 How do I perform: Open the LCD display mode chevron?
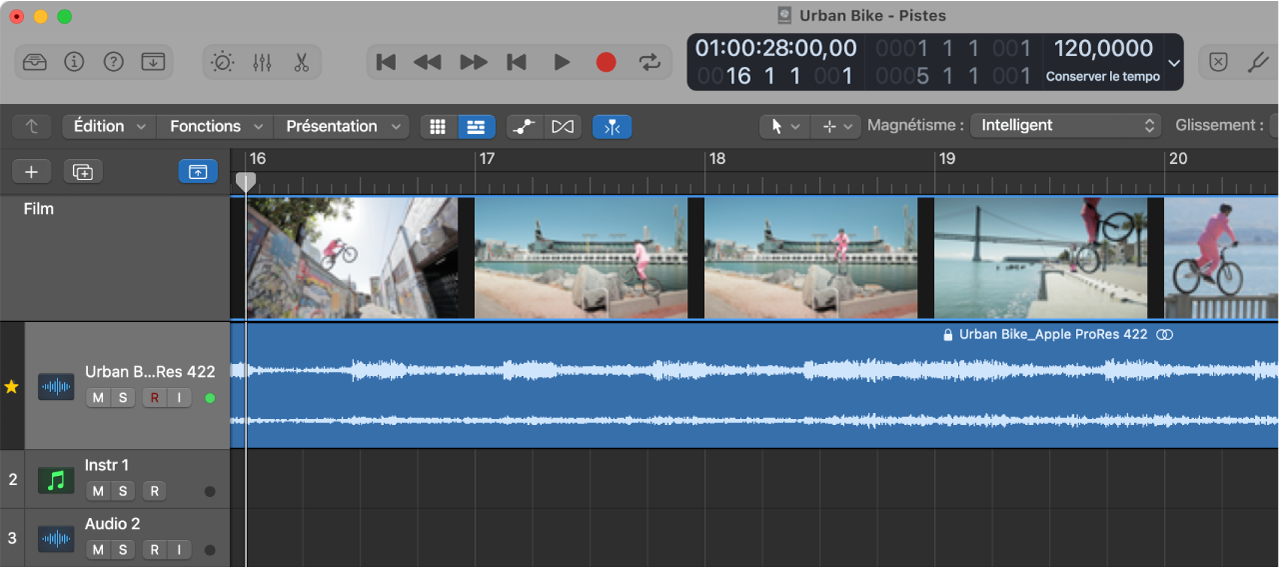(1174, 62)
